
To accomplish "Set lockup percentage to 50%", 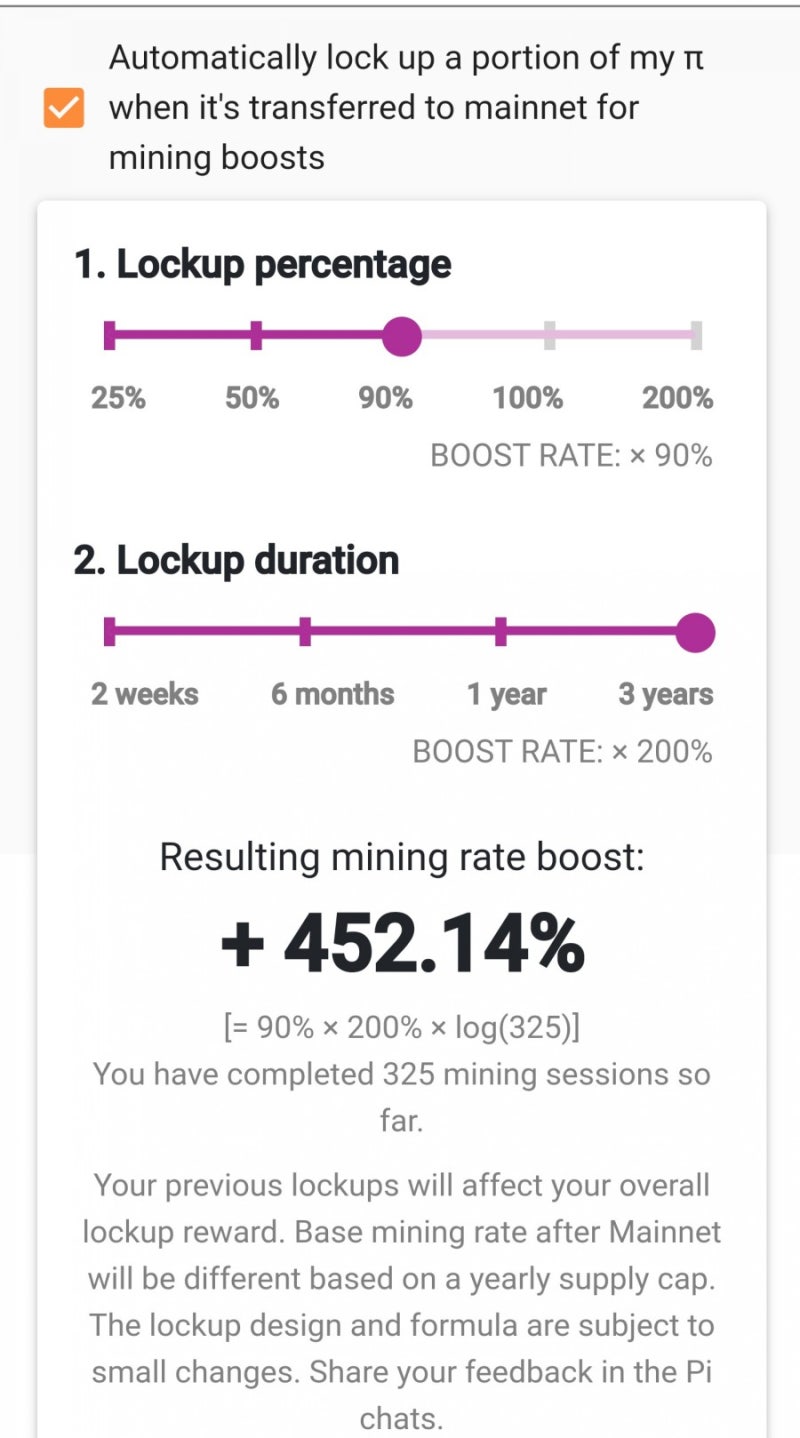I will [256, 336].
